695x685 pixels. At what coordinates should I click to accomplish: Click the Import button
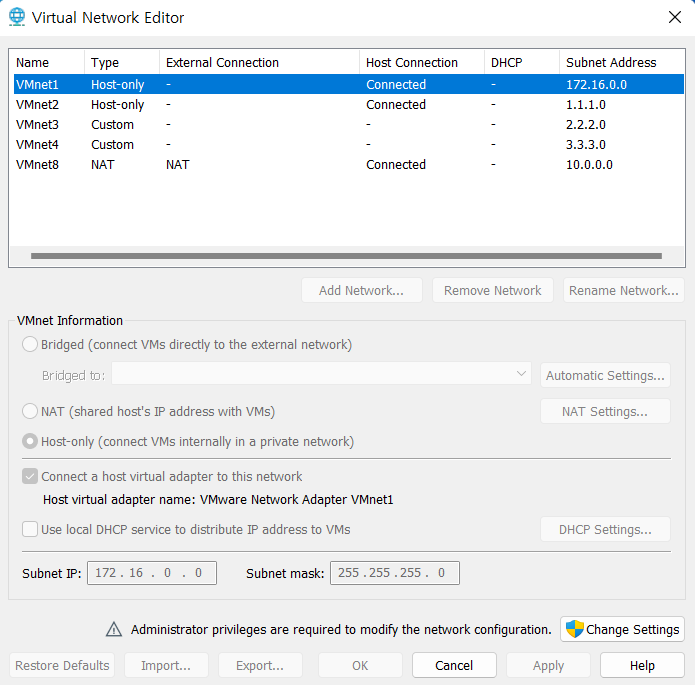click(x=166, y=665)
